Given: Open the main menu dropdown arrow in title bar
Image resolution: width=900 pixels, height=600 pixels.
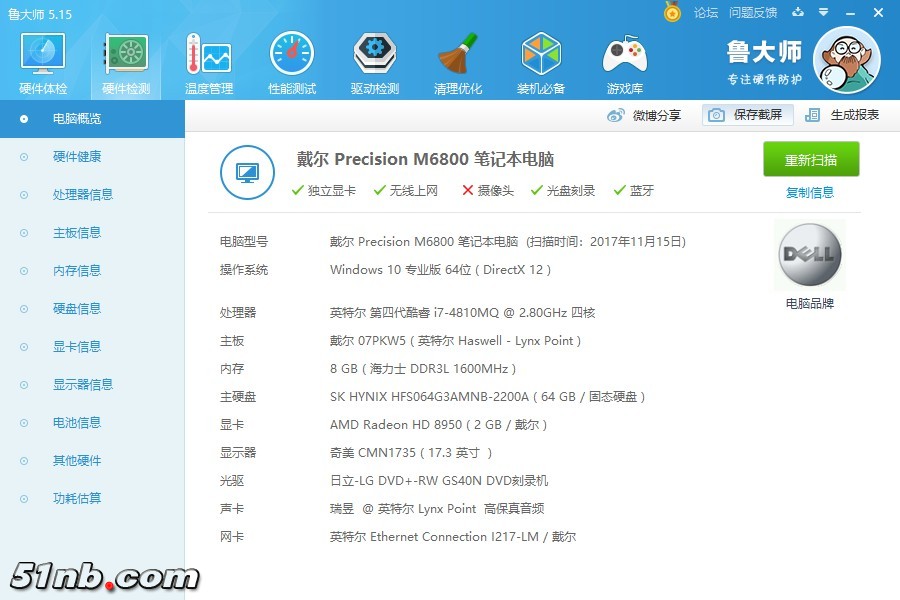Looking at the screenshot, I should [823, 12].
